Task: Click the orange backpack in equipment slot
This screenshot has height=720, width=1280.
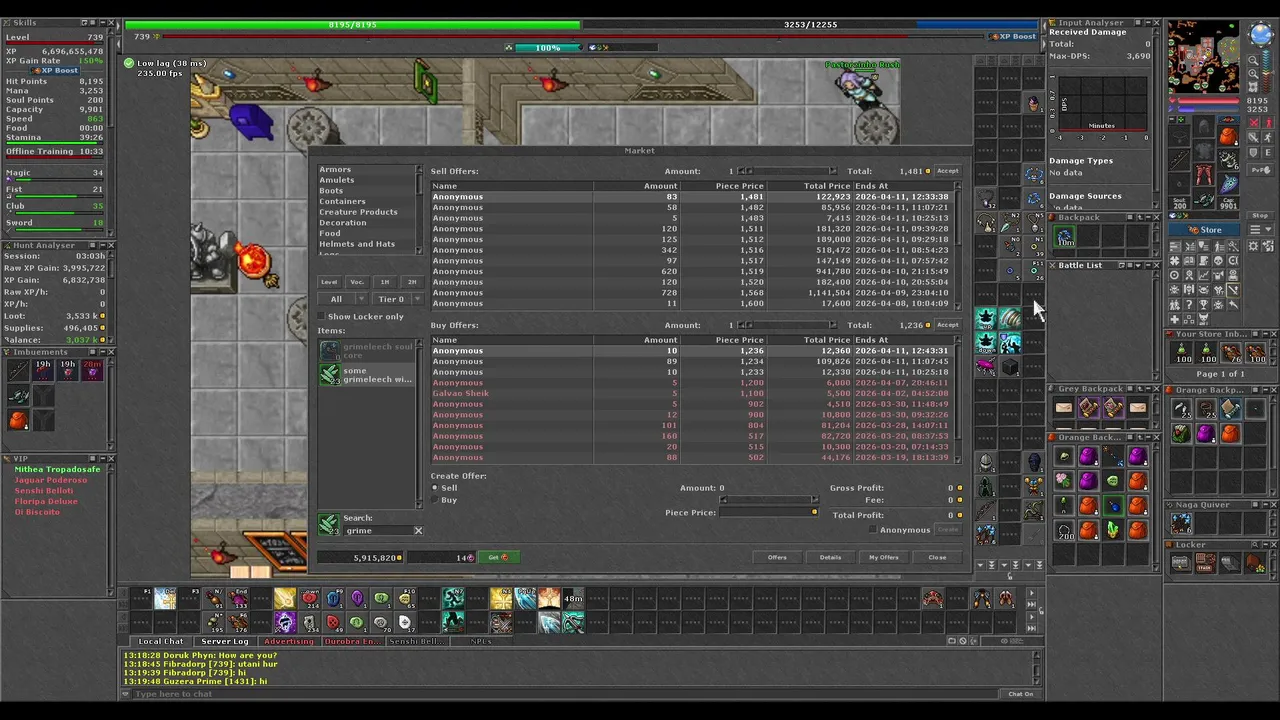Action: (1228, 137)
